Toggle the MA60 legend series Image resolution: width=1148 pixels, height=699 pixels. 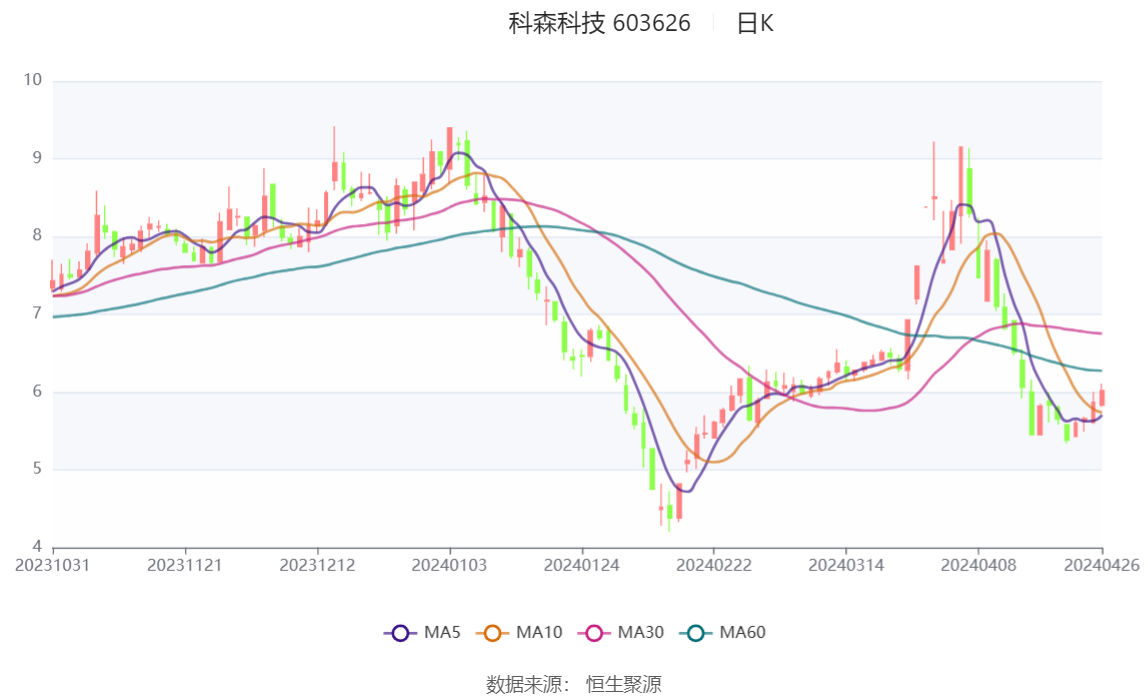[723, 632]
